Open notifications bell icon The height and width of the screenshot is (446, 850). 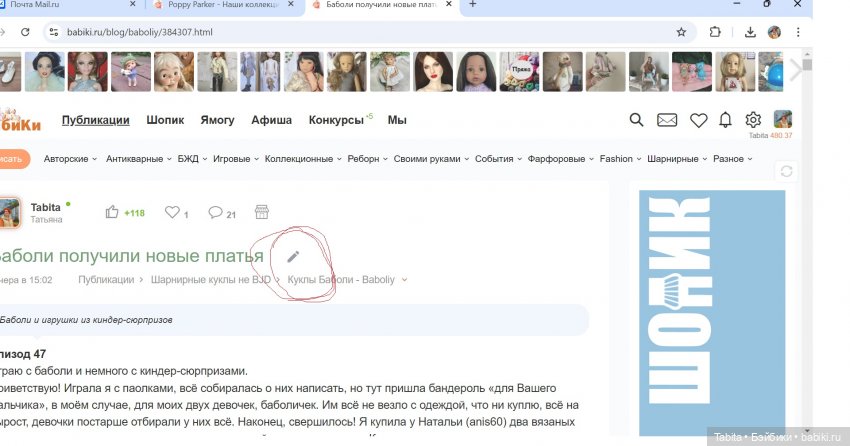(x=725, y=120)
